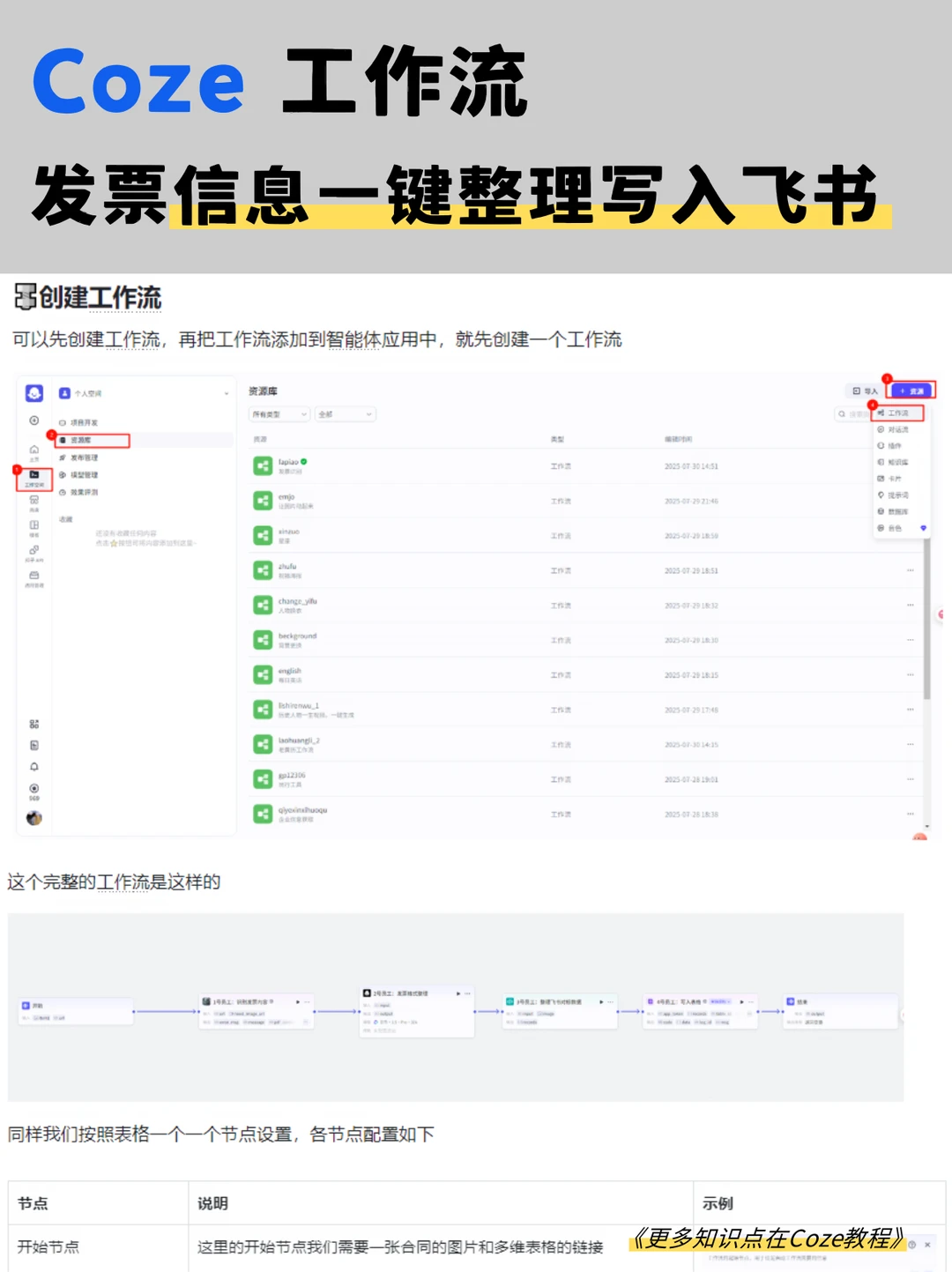
Task: Choose 知识库 from the resource dropdown menu
Action: (x=897, y=462)
